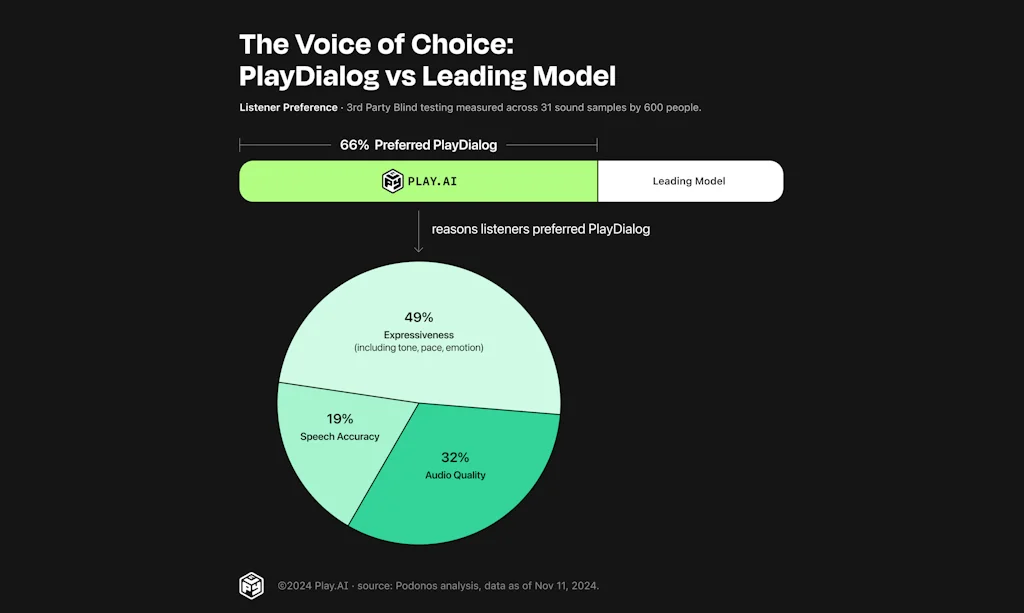This screenshot has width=1024, height=613.
Task: Click "reasons listeners preferred PlayDialog" caption
Action: click(540, 229)
